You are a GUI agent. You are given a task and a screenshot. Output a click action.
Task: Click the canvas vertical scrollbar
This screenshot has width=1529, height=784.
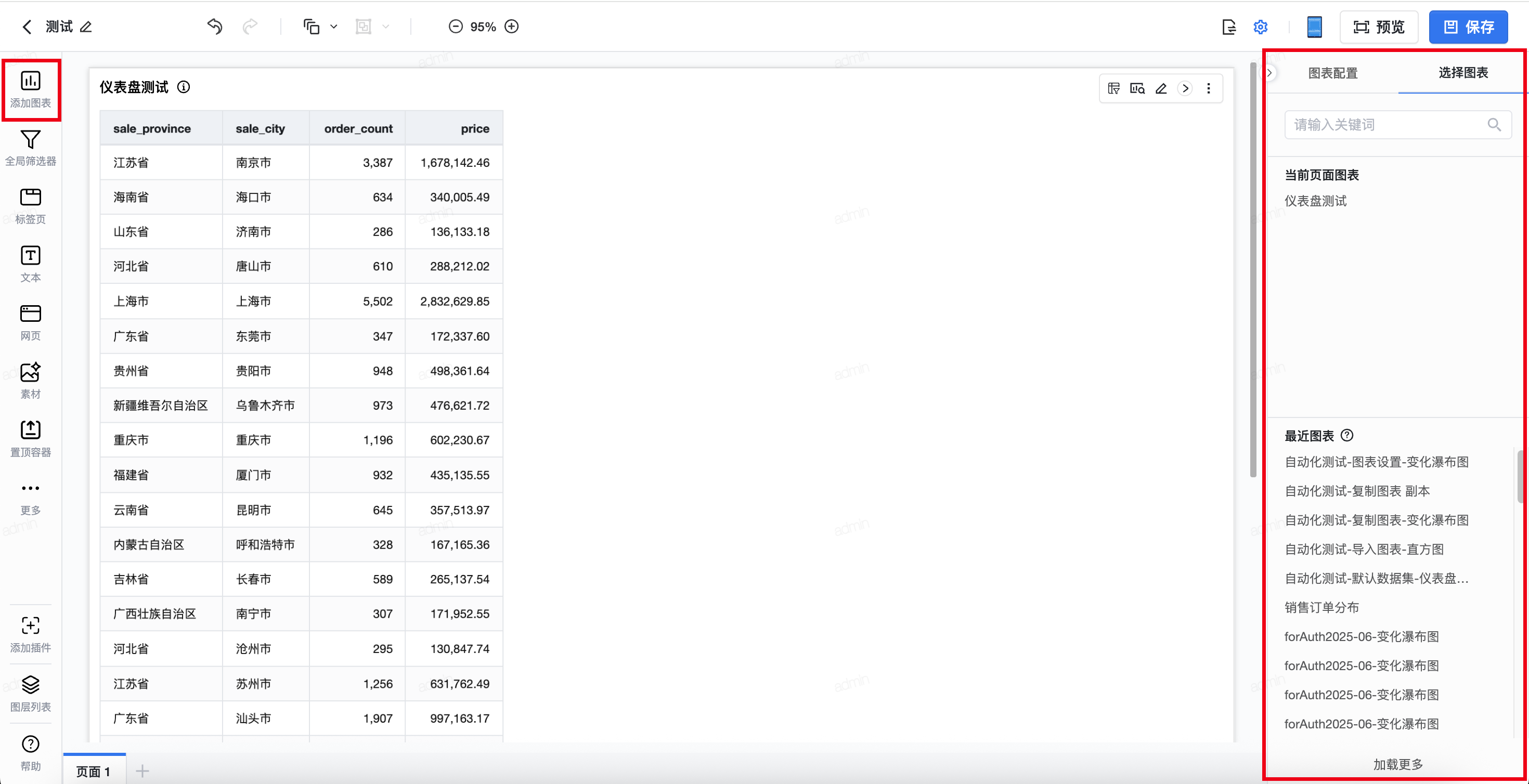coord(1253,269)
